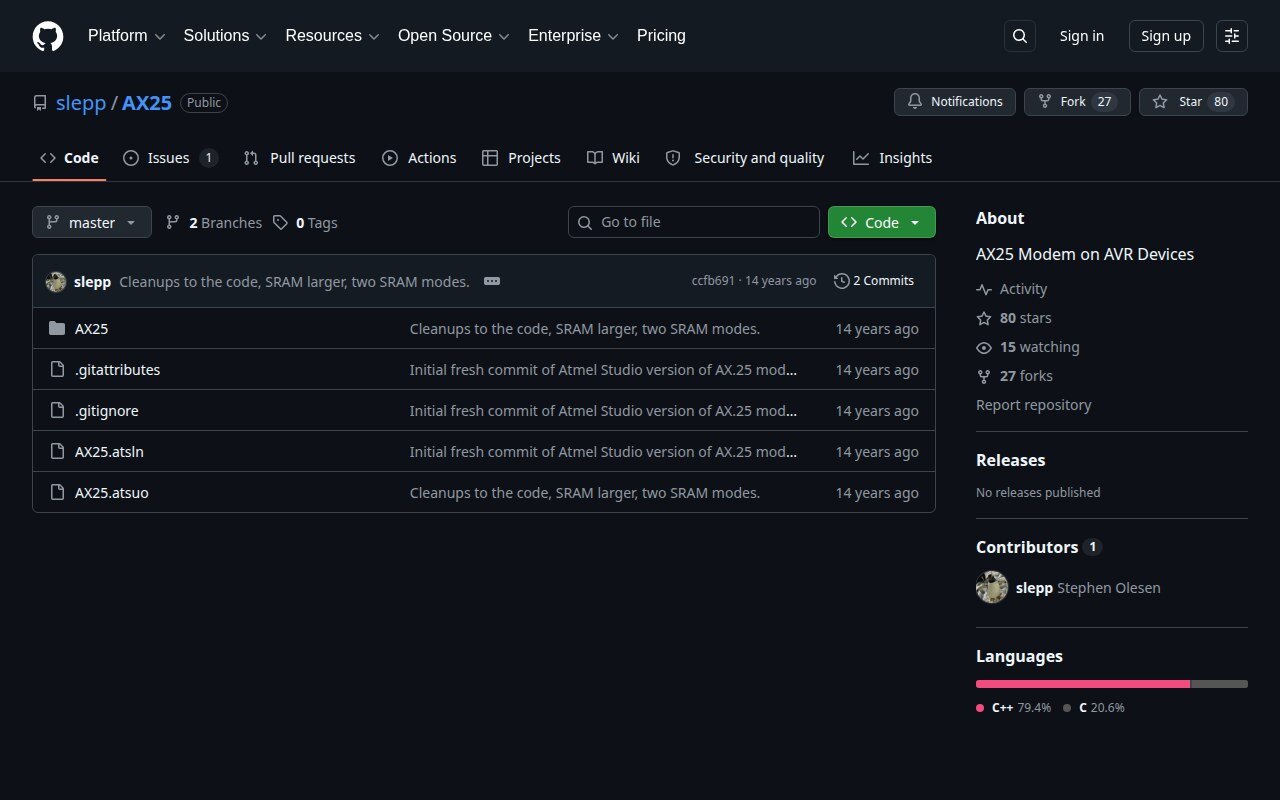
Task: Click Report repository
Action: [x=1033, y=405]
